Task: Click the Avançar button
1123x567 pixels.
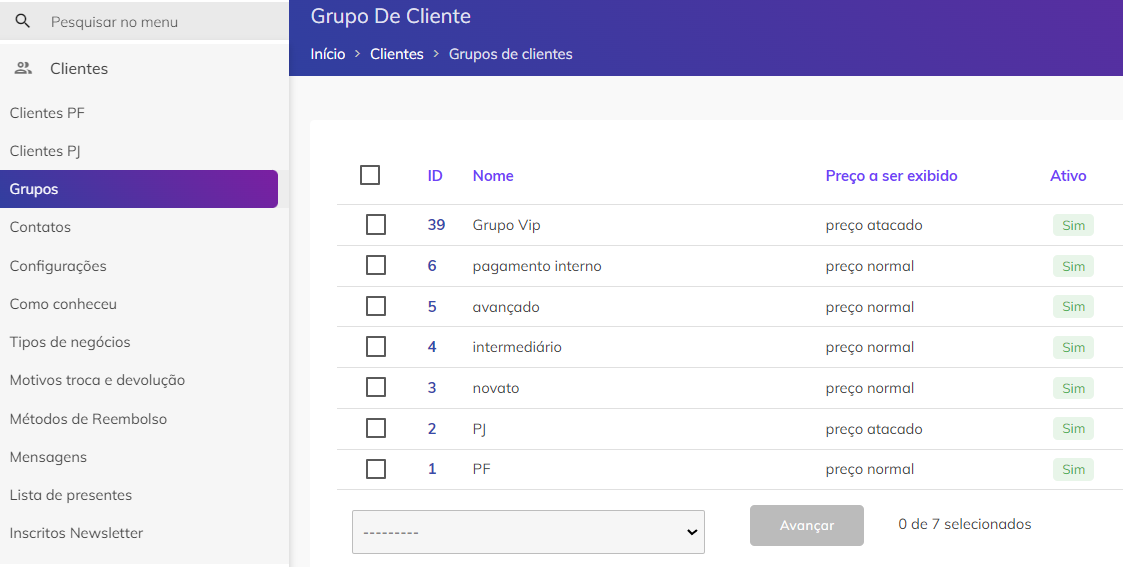Action: (x=806, y=525)
